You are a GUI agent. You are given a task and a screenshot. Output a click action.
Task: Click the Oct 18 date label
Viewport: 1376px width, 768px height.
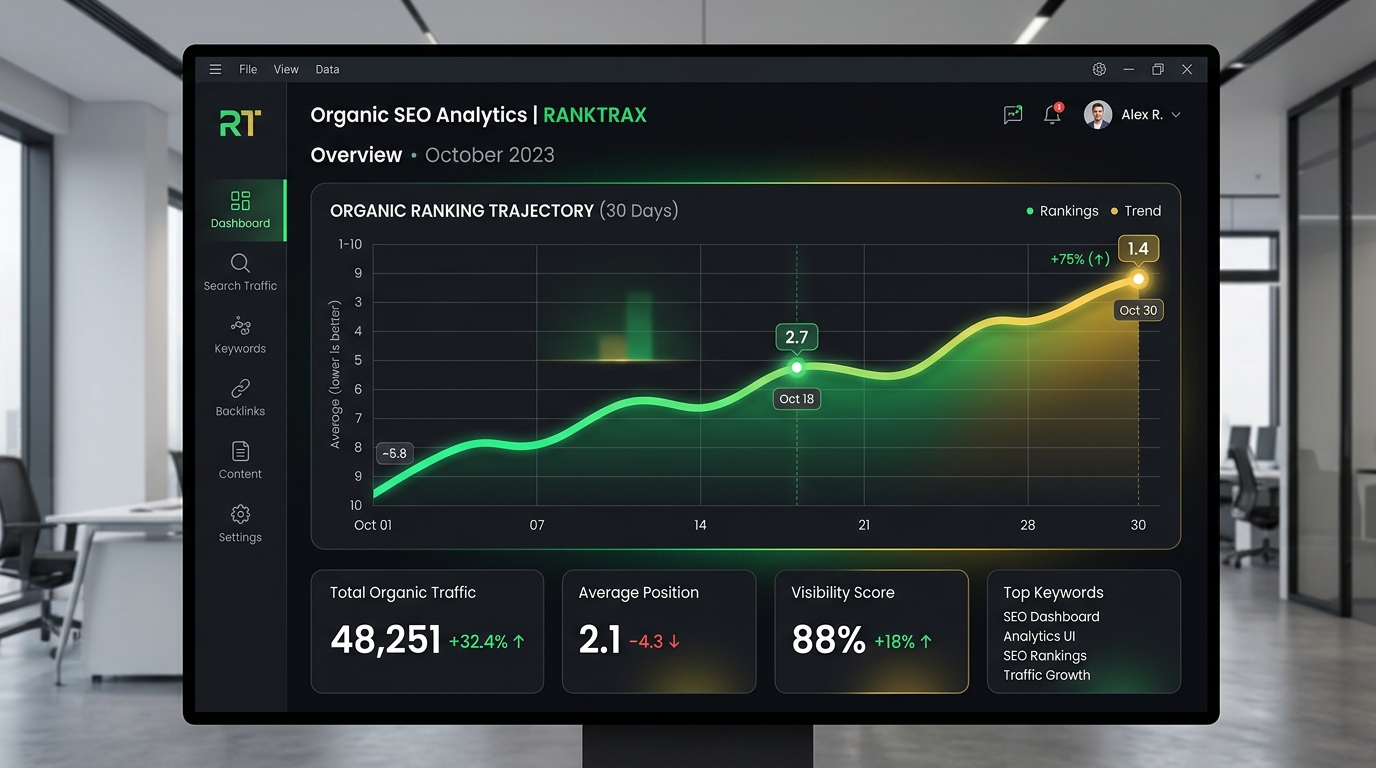797,399
